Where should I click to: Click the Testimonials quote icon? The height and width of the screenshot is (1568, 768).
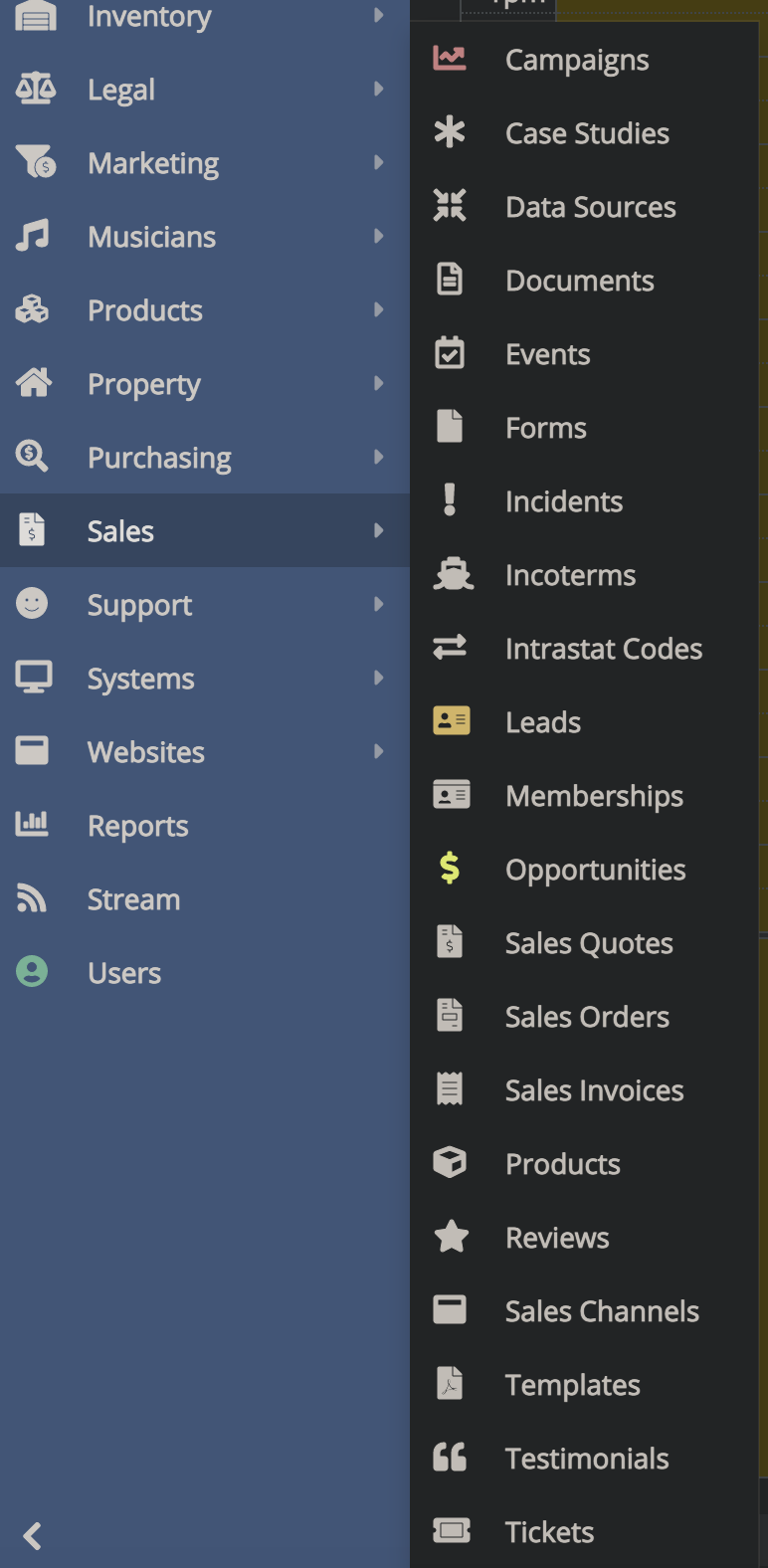pyautogui.click(x=450, y=1458)
